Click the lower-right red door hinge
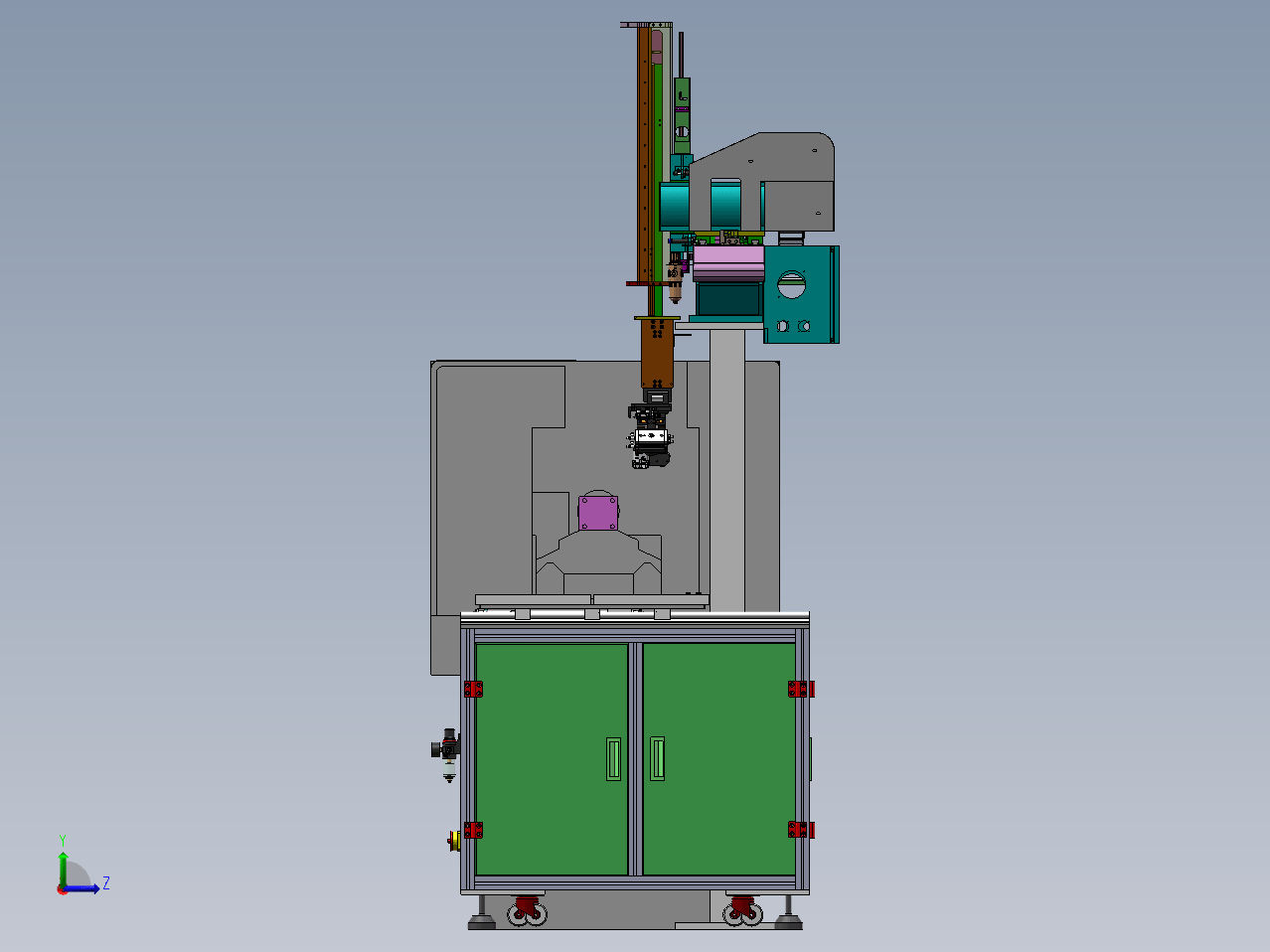Viewport: 1270px width, 952px height. pos(801,830)
